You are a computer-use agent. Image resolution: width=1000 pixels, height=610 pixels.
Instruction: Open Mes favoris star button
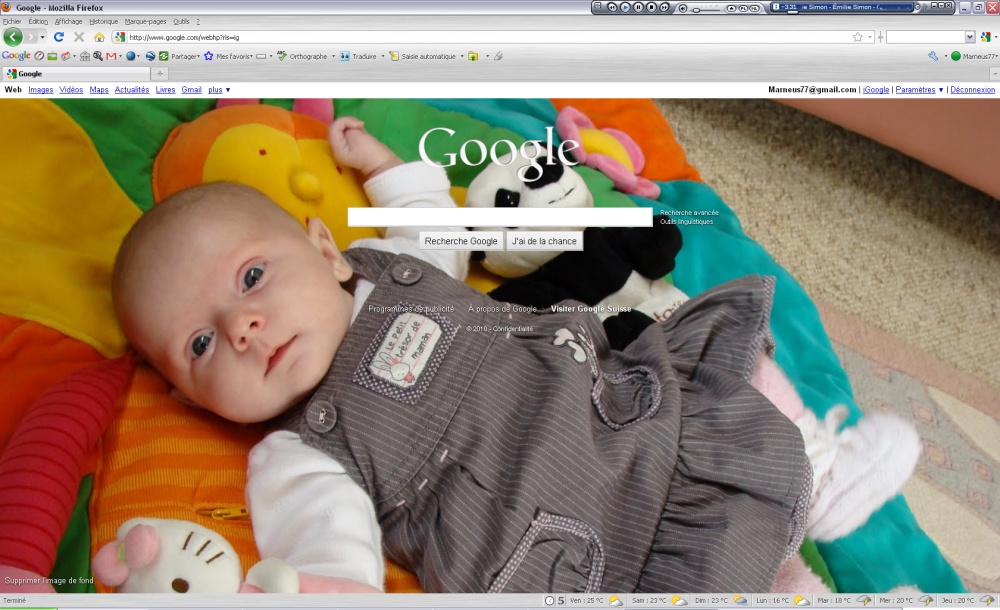(x=228, y=56)
